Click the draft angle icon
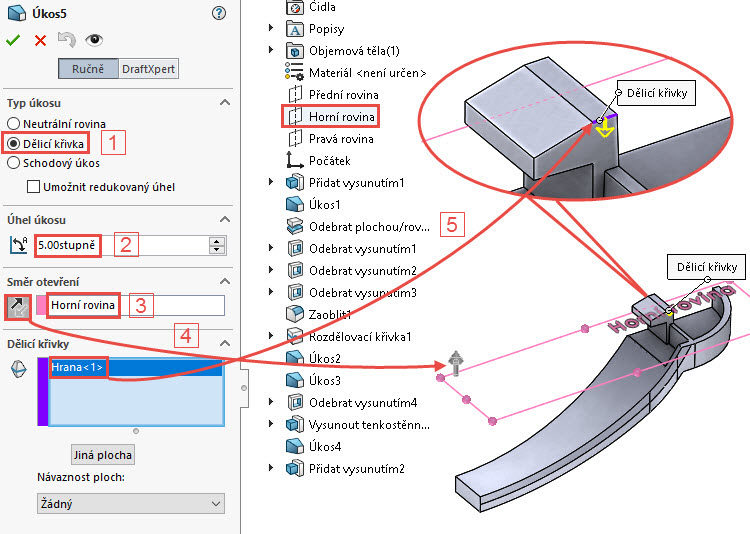This screenshot has height=534, width=750. tap(19, 245)
